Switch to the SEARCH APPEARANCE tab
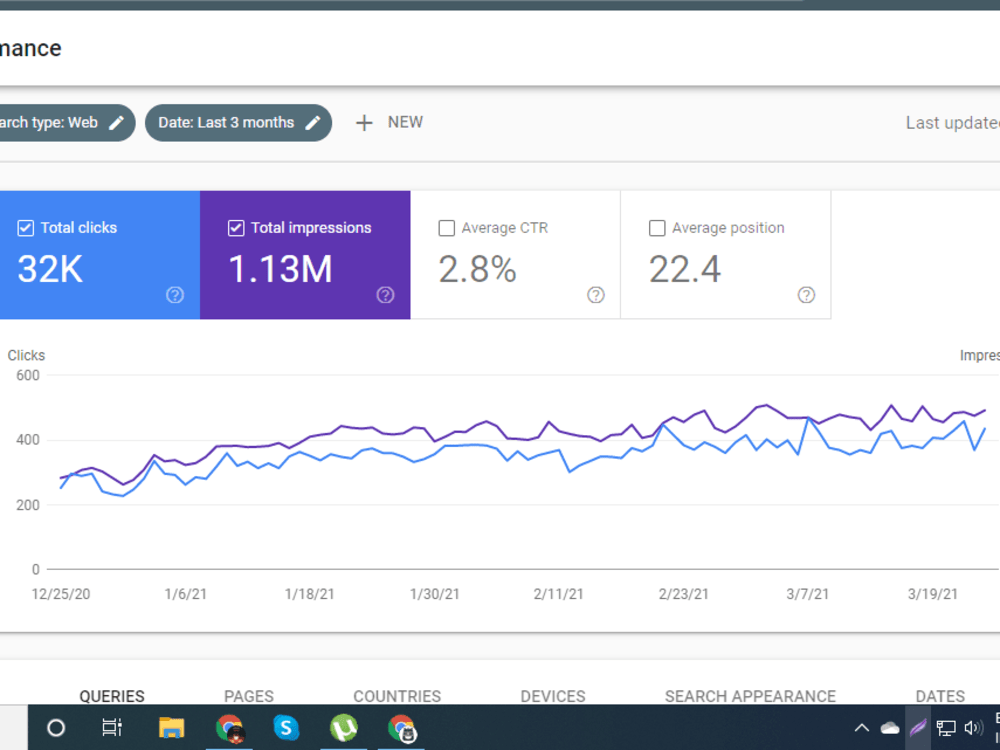 (750, 696)
